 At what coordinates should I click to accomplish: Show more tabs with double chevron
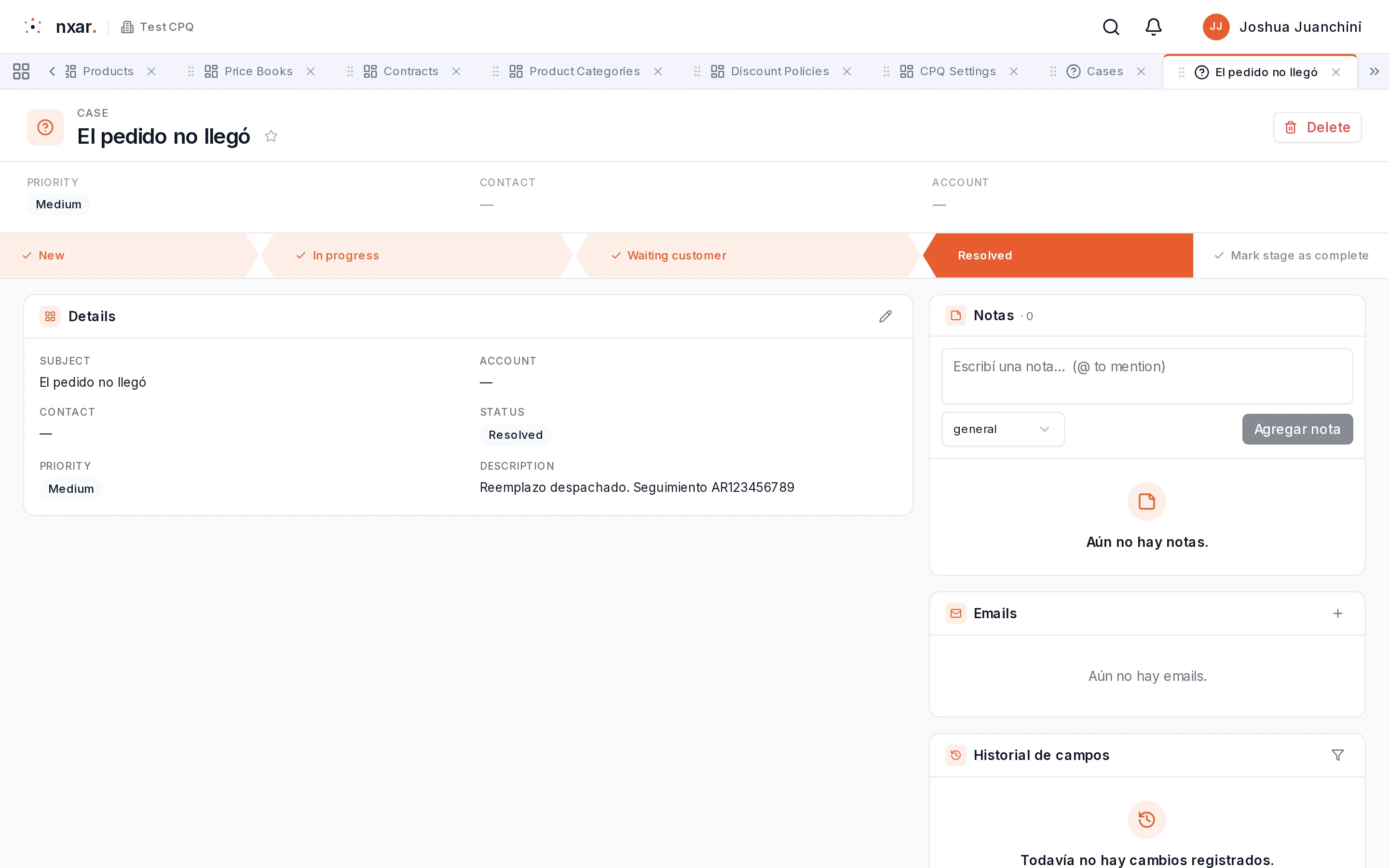1374,71
